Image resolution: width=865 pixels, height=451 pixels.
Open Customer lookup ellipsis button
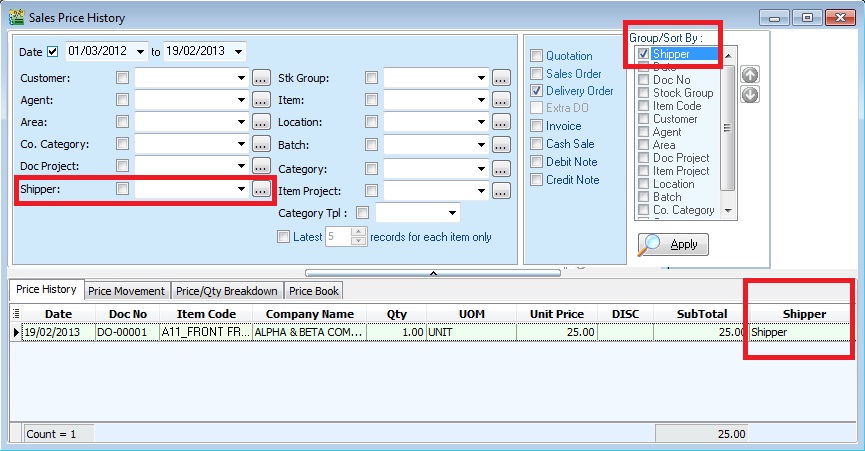coord(261,77)
